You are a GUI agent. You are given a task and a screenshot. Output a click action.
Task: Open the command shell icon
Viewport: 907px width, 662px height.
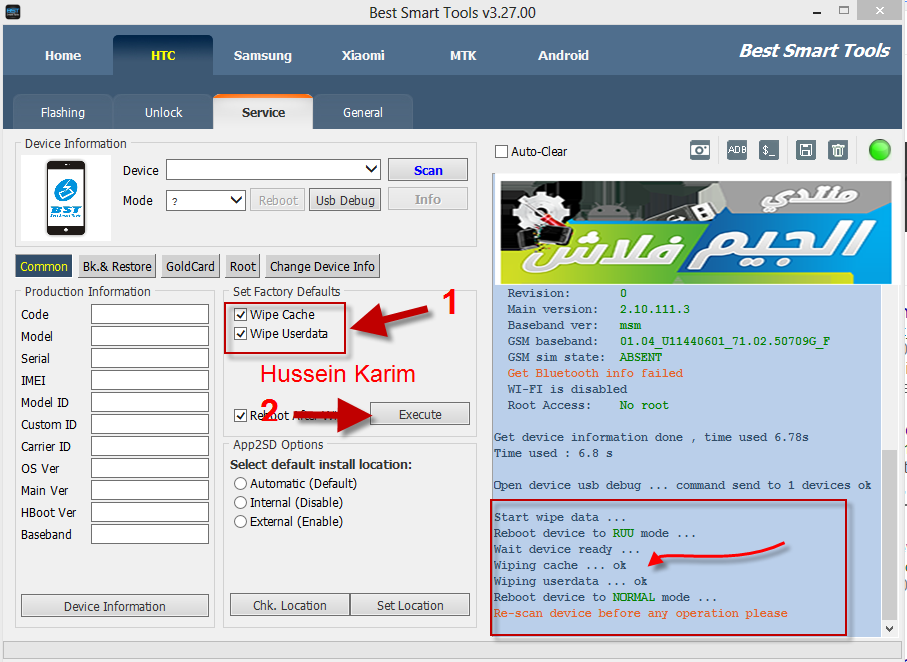[769, 150]
